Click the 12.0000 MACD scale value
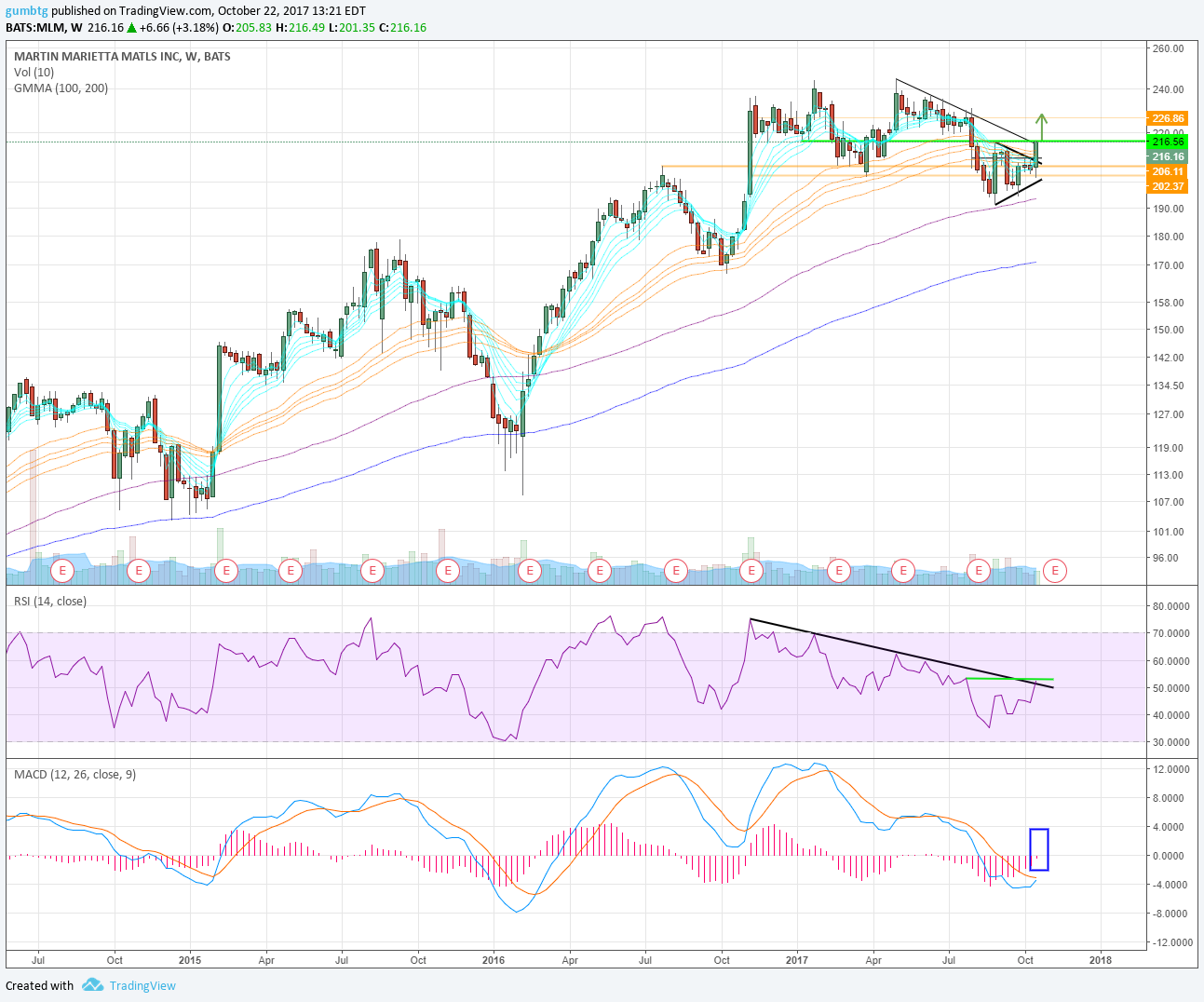The height and width of the screenshot is (1002, 1204). (1170, 769)
